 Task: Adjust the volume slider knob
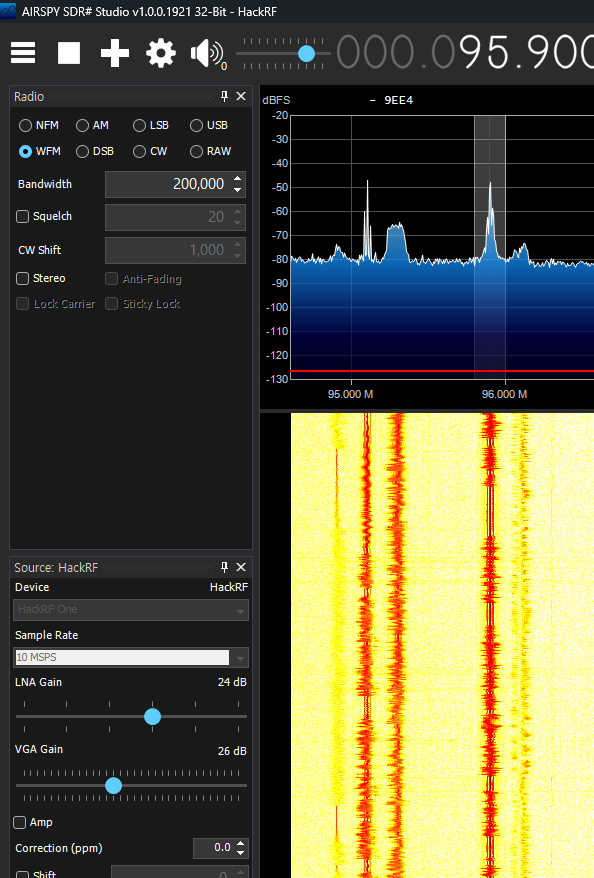[x=306, y=54]
